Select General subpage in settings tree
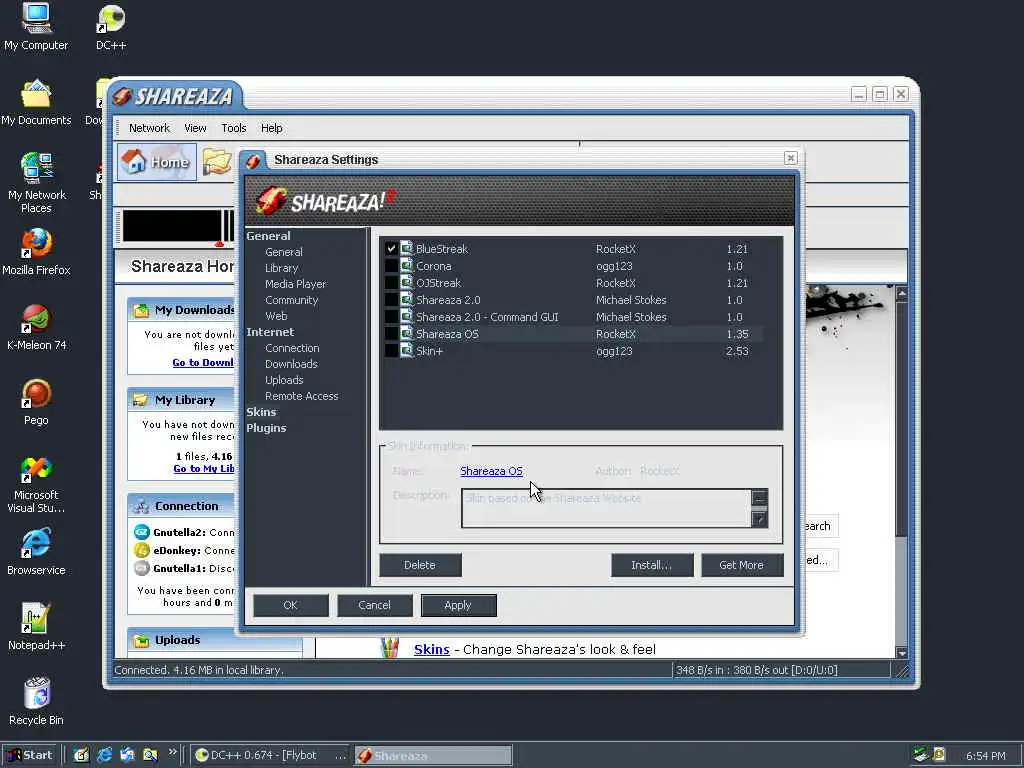Viewport: 1024px width, 768px height. pyautogui.click(x=283, y=252)
